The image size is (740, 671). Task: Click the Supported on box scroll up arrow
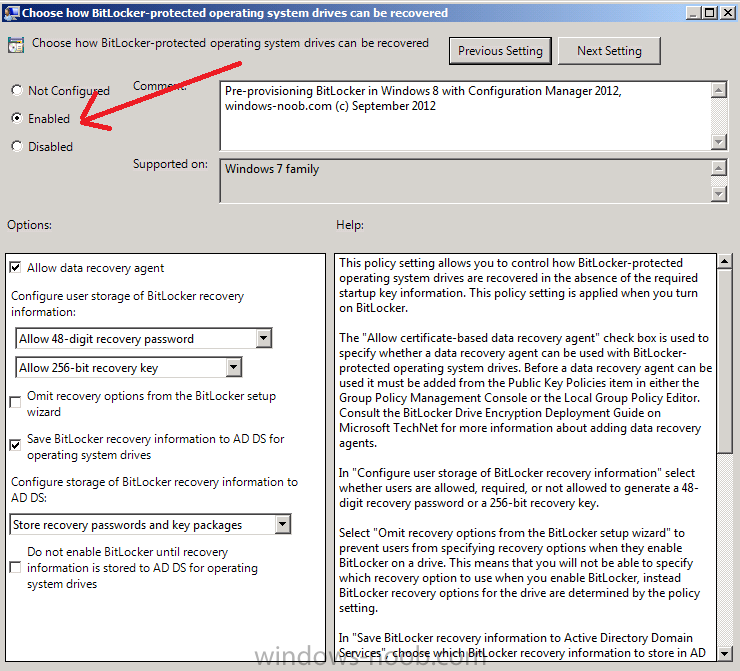pos(718,168)
